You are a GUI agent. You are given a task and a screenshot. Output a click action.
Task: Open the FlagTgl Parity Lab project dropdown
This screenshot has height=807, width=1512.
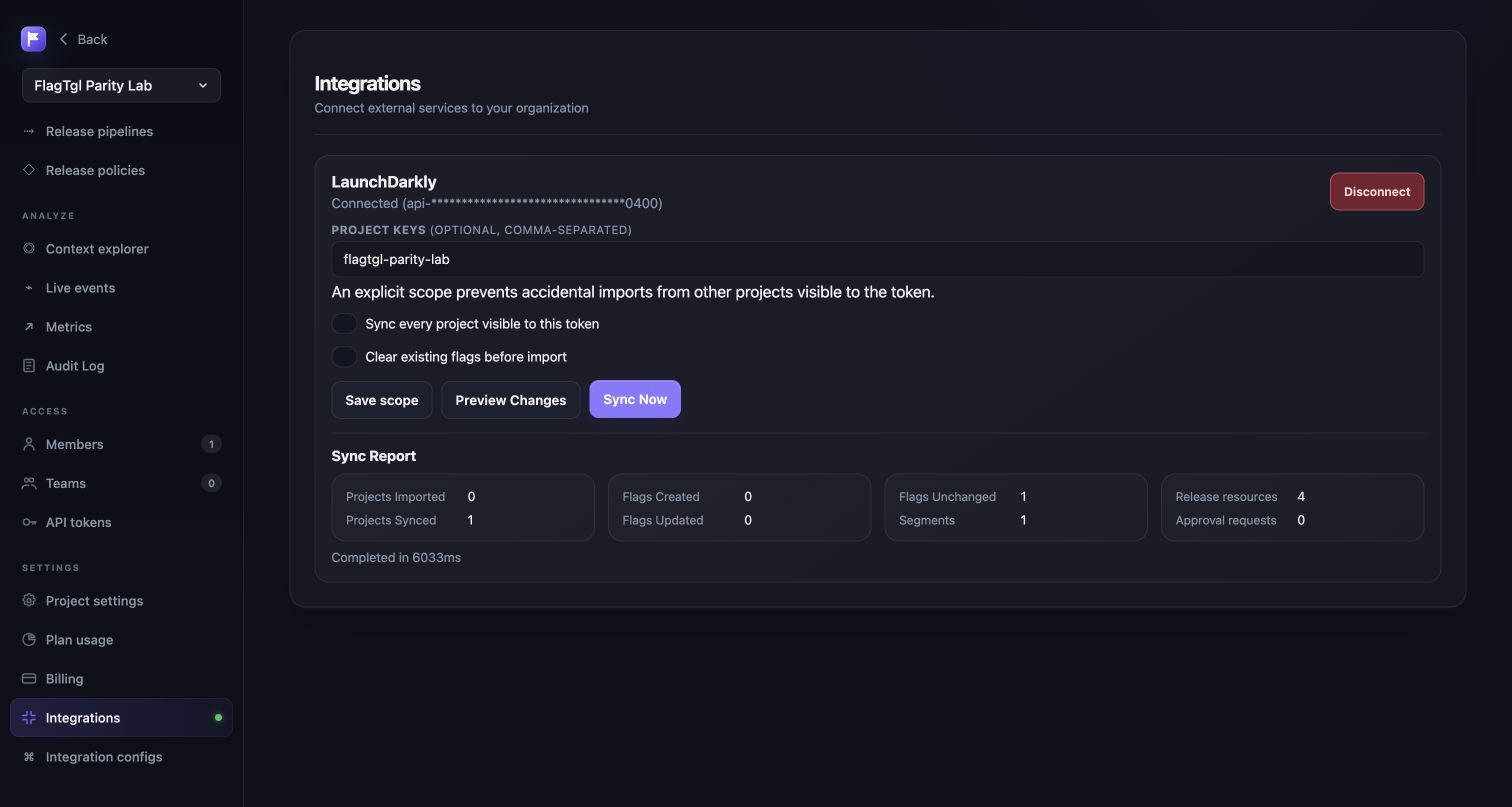point(121,85)
